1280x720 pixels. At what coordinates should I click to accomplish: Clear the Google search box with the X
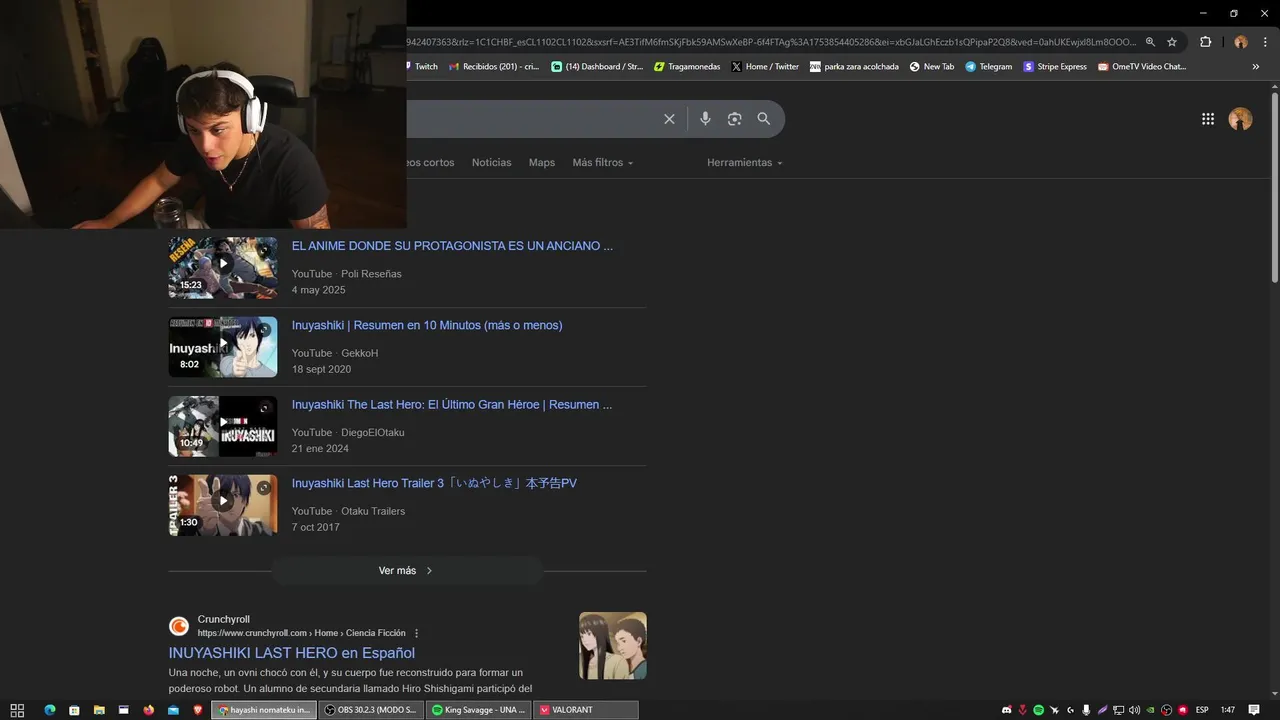pyautogui.click(x=669, y=119)
